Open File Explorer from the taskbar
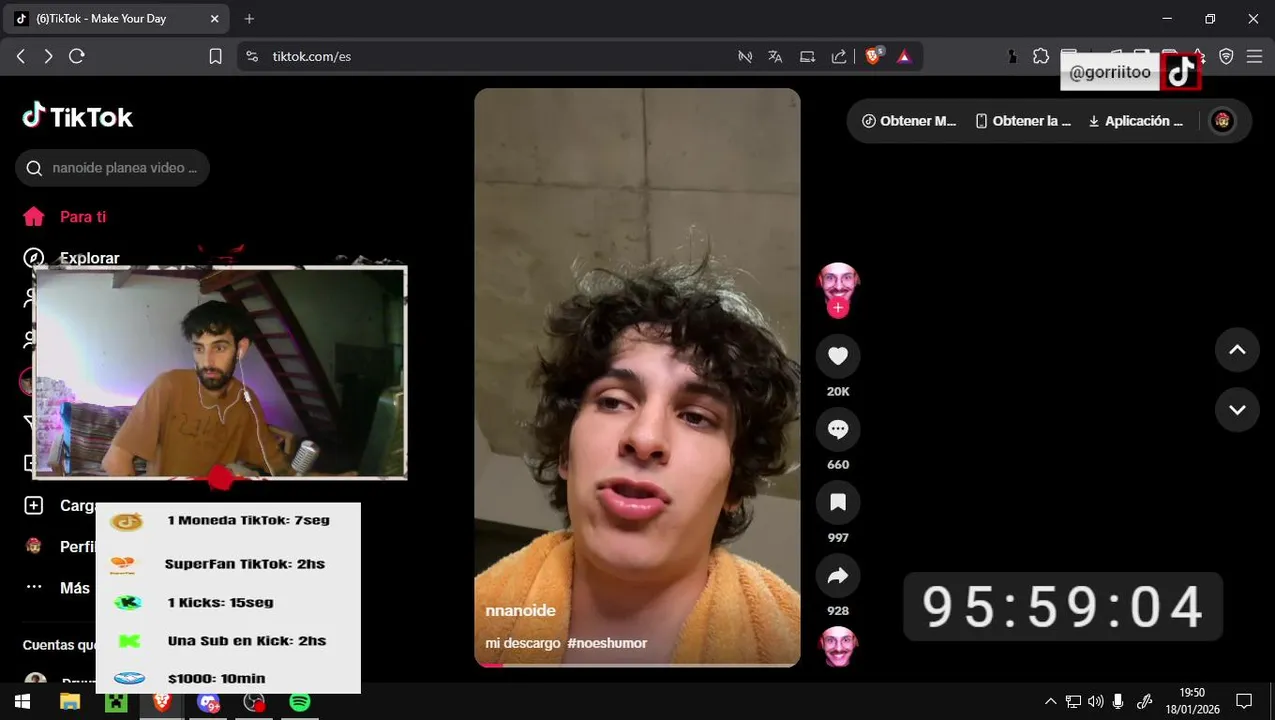1275x720 pixels. point(69,702)
